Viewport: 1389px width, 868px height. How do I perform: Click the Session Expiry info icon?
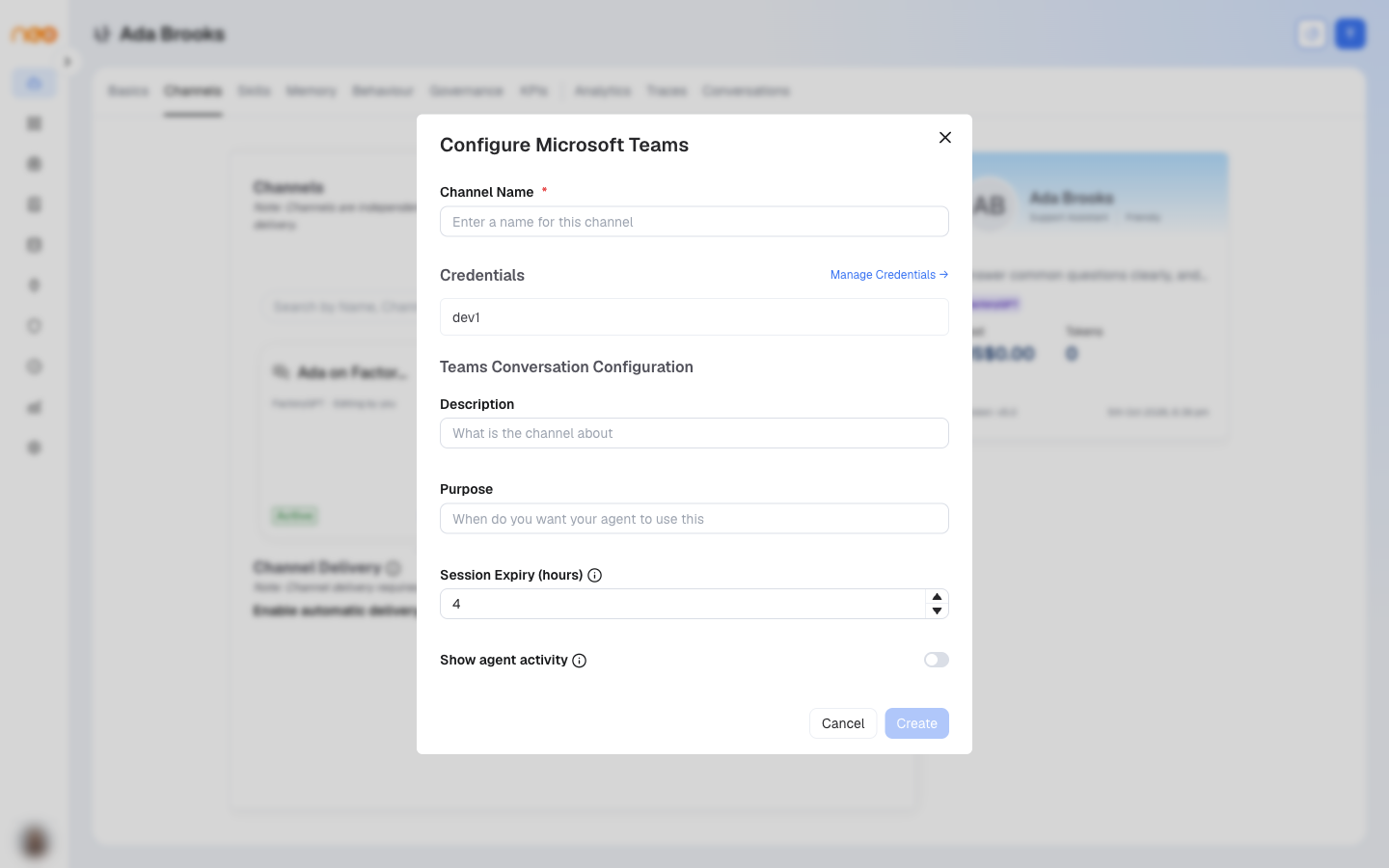point(595,576)
